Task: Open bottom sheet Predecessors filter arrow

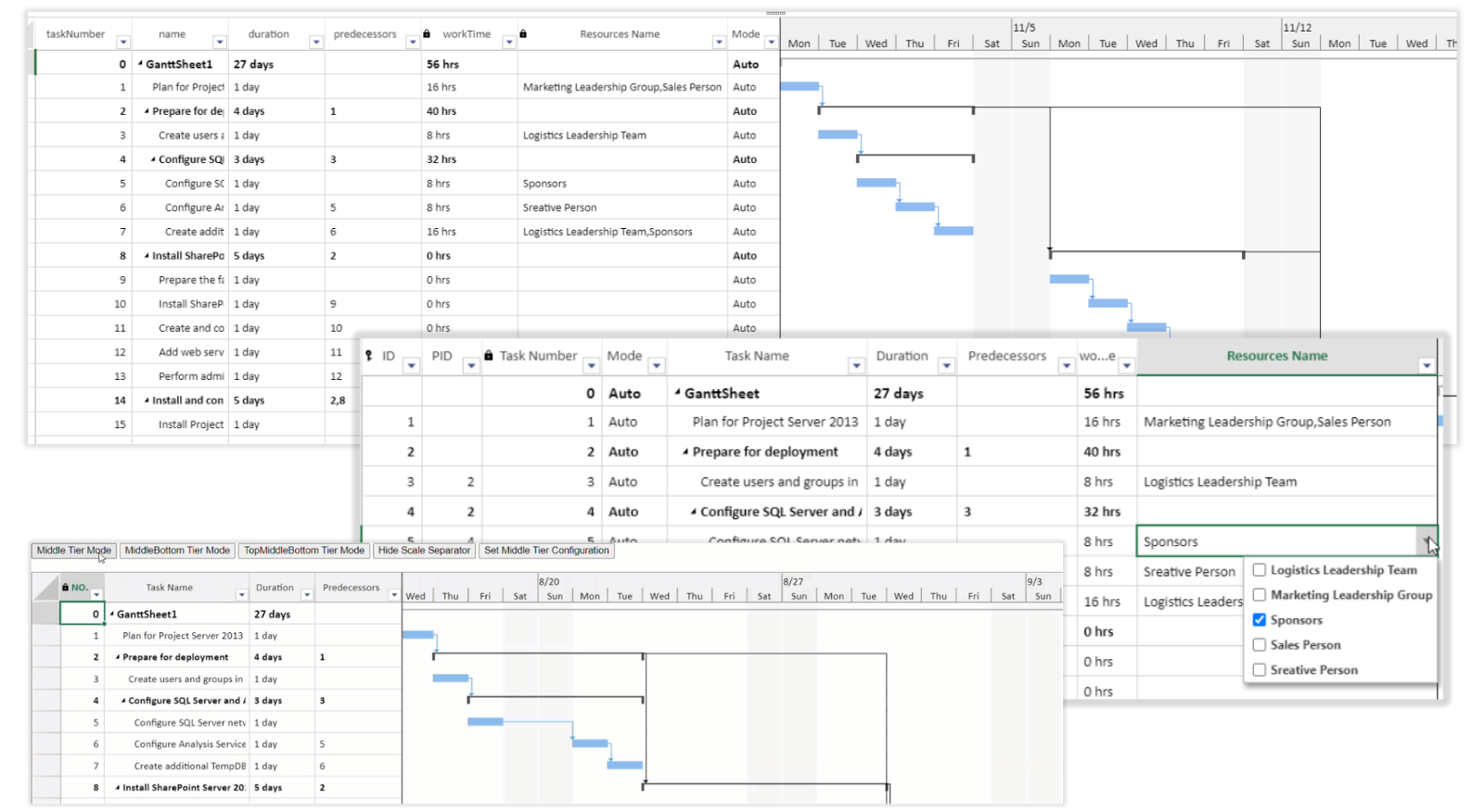Action: tap(394, 595)
